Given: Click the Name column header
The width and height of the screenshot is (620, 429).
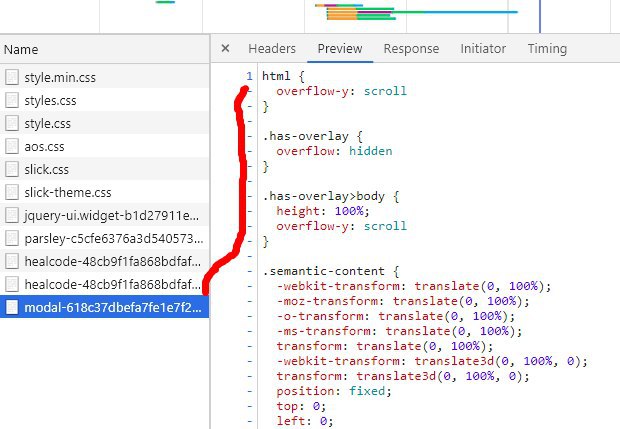Looking at the screenshot, I should coord(104,49).
